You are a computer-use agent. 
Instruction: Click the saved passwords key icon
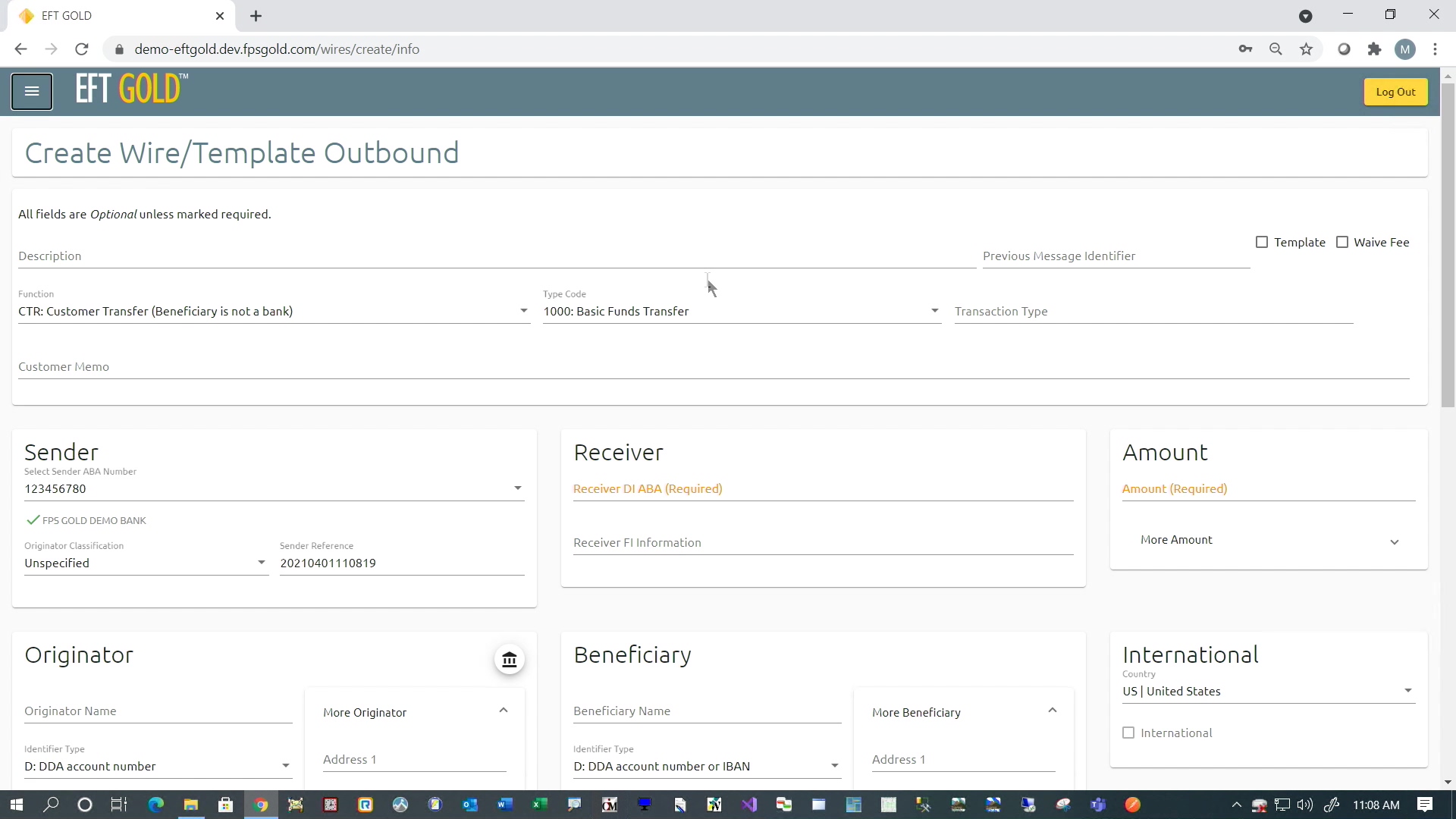point(1245,49)
